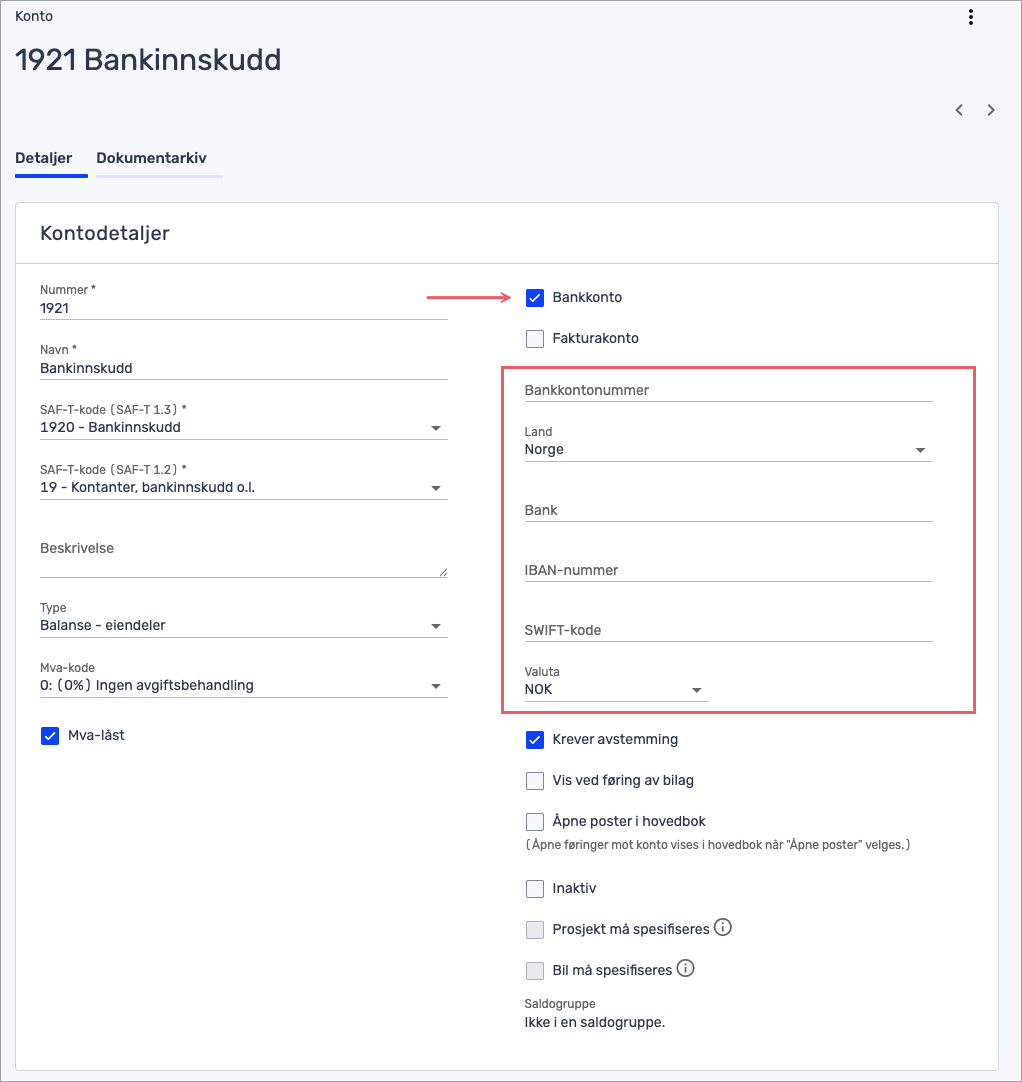Toggle the Mva-låst checkbox
The height and width of the screenshot is (1082, 1022).
[50, 736]
